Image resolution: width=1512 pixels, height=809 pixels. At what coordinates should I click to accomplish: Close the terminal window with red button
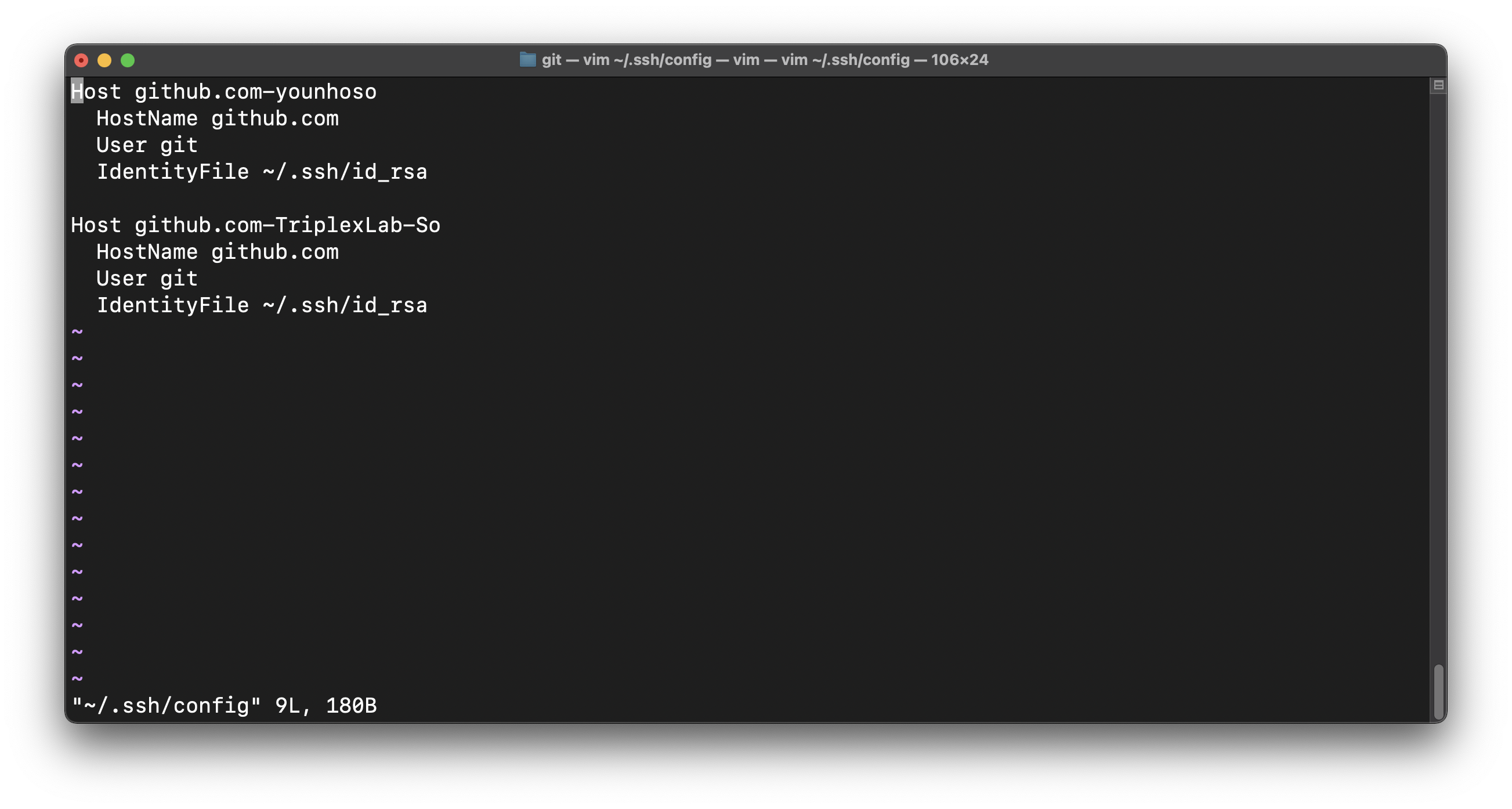[81, 60]
